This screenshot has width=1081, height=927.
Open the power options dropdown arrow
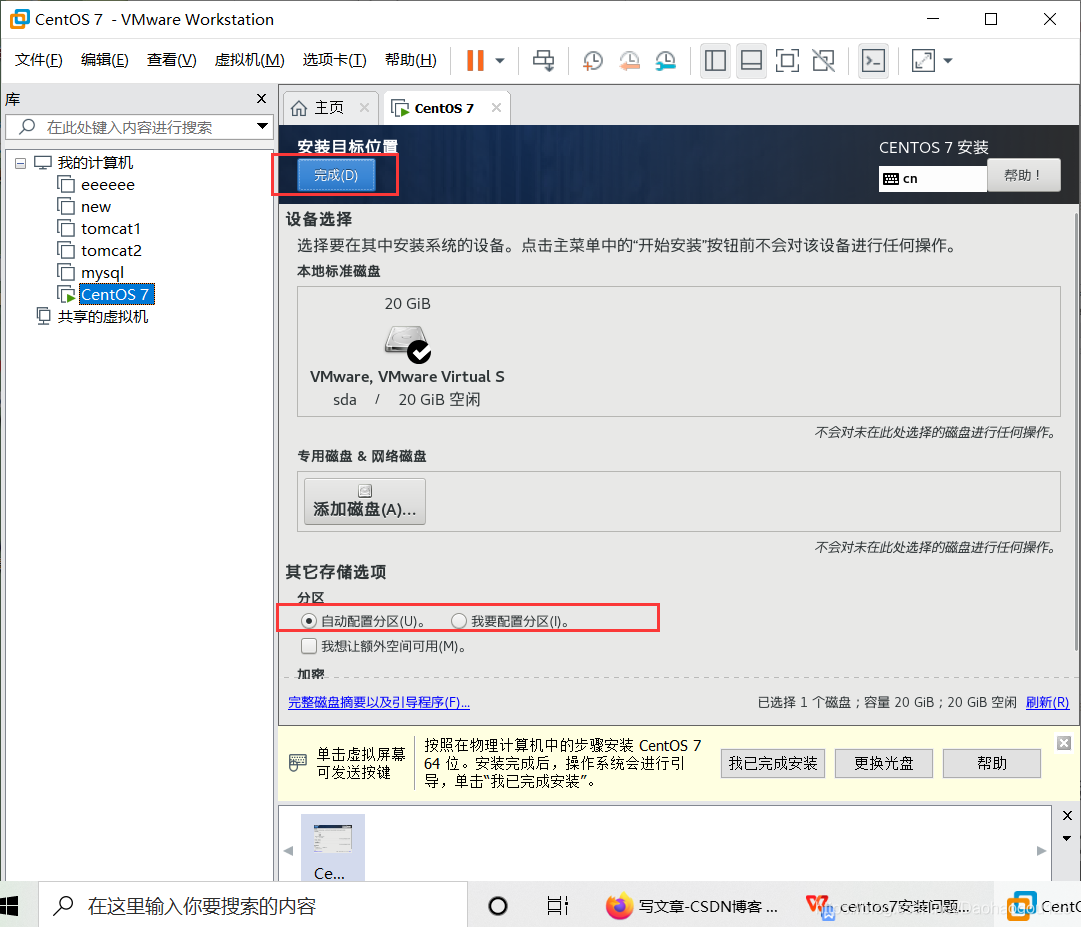coord(500,61)
